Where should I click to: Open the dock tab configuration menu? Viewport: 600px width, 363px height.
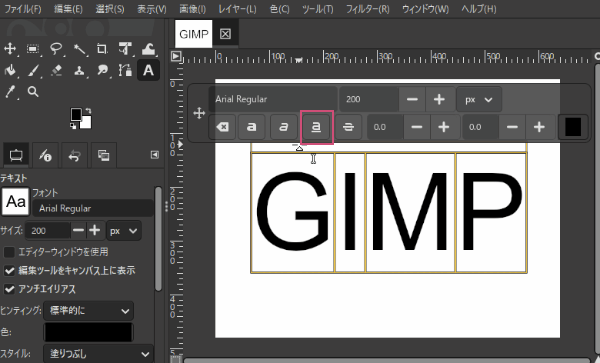tap(155, 155)
